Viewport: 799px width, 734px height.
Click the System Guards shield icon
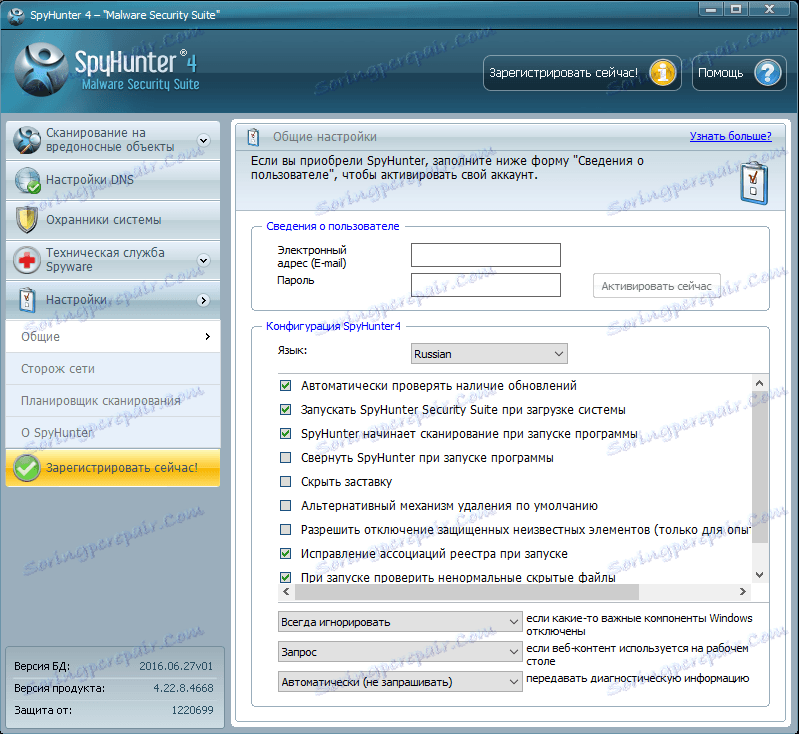pyautogui.click(x=26, y=220)
